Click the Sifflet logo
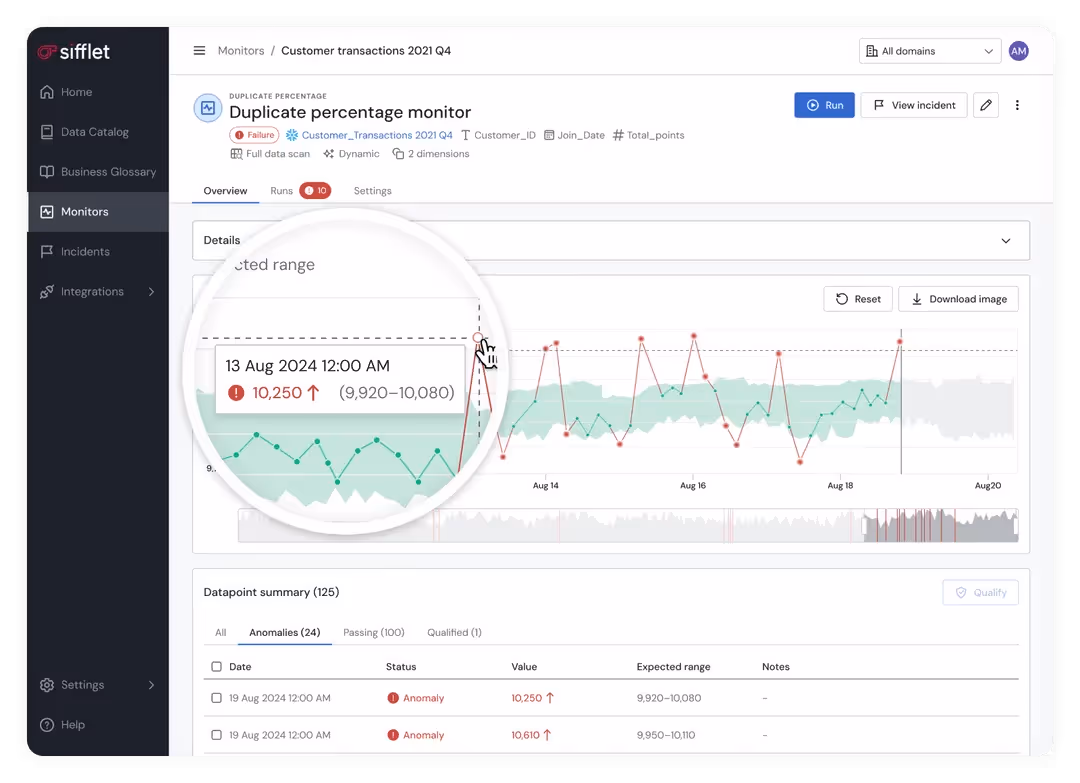Image resolution: width=1080 pixels, height=783 pixels. [74, 52]
